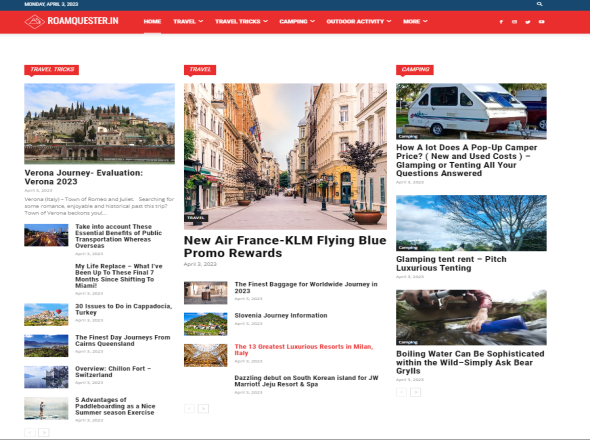Click the Travel tag on the street photo
590x440 pixels.
[196, 218]
